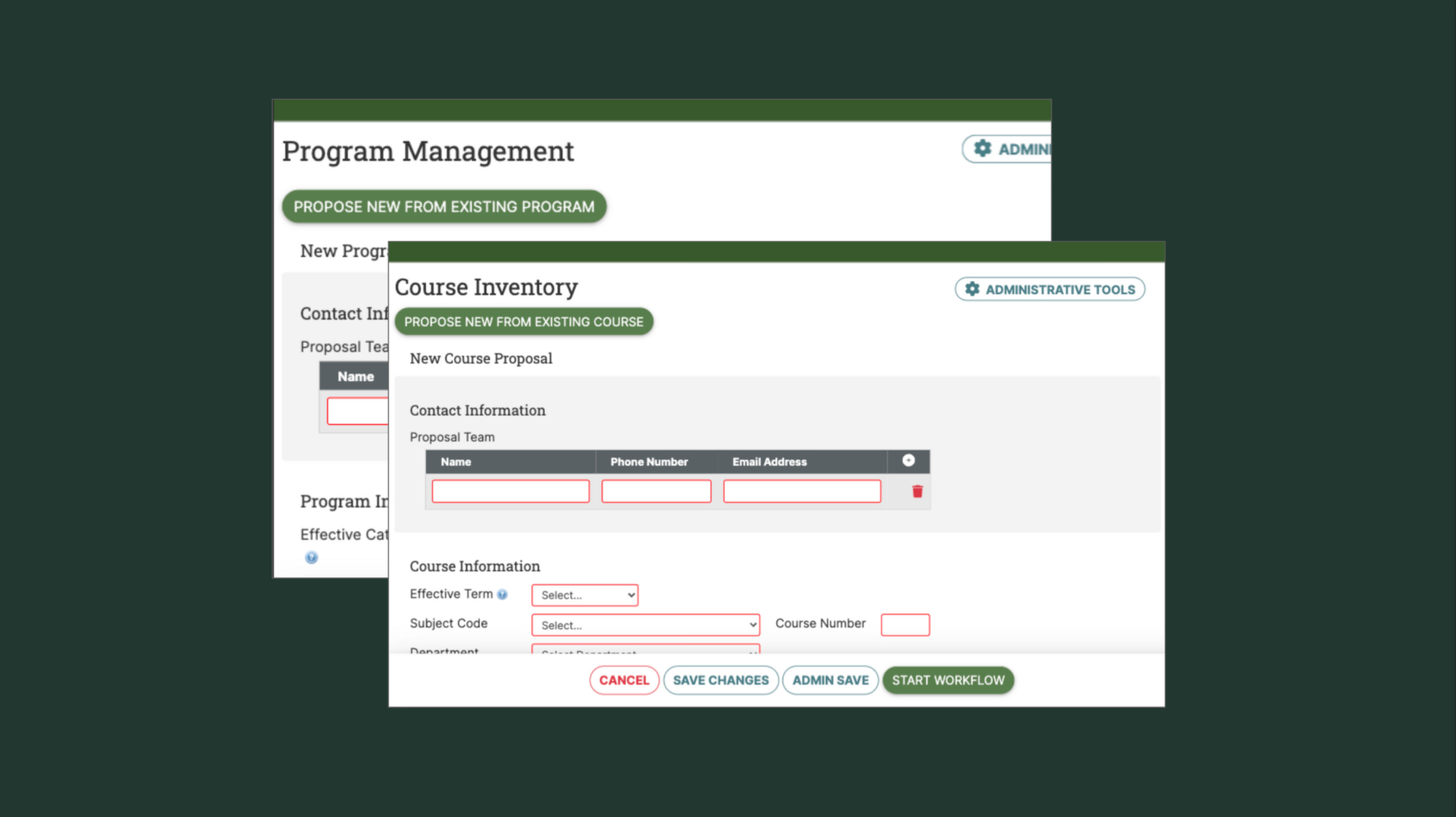The height and width of the screenshot is (817, 1456).
Task: Click gear icon in Administrative Tools button
Action: click(972, 289)
